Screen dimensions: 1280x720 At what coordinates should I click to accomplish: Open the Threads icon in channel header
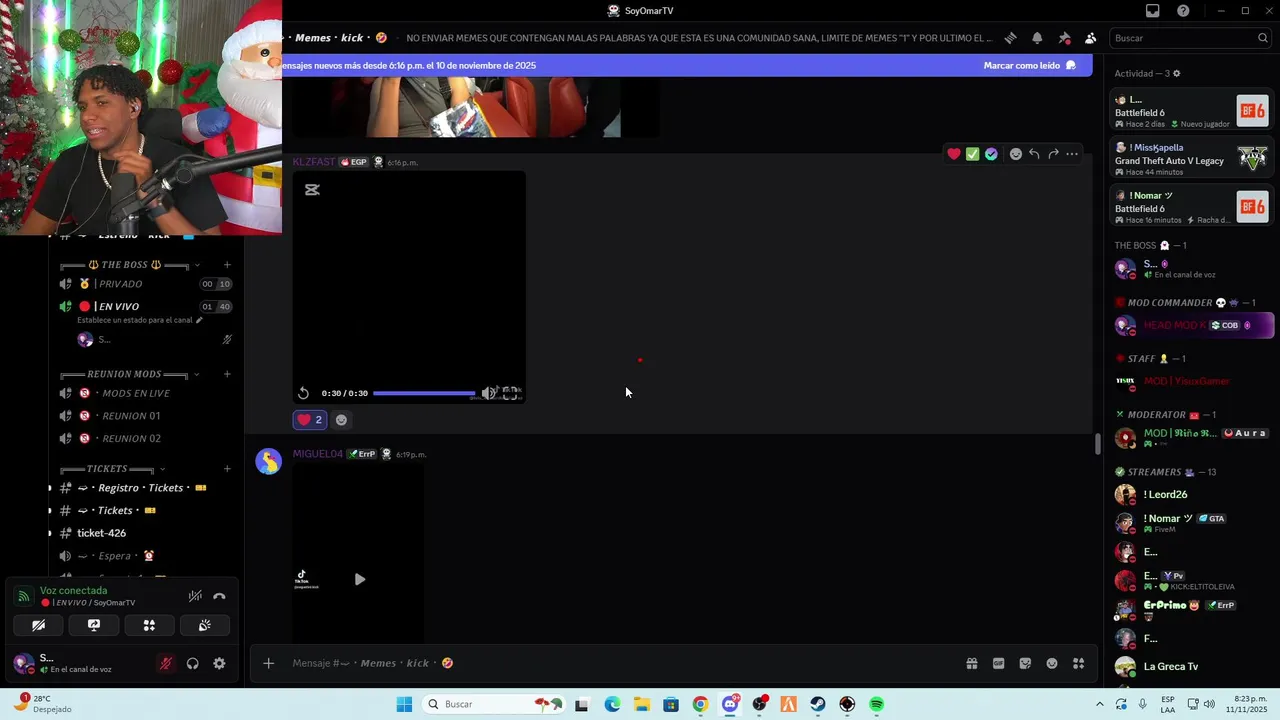[1011, 38]
